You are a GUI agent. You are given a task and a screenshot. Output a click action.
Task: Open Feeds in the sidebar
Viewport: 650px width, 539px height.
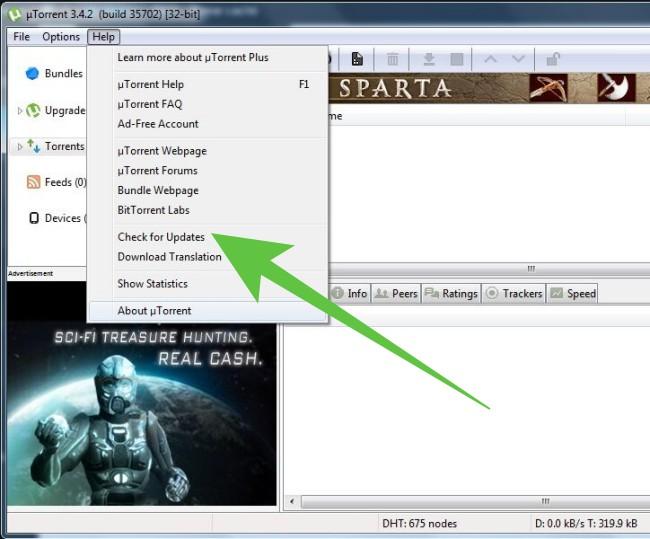tap(65, 182)
